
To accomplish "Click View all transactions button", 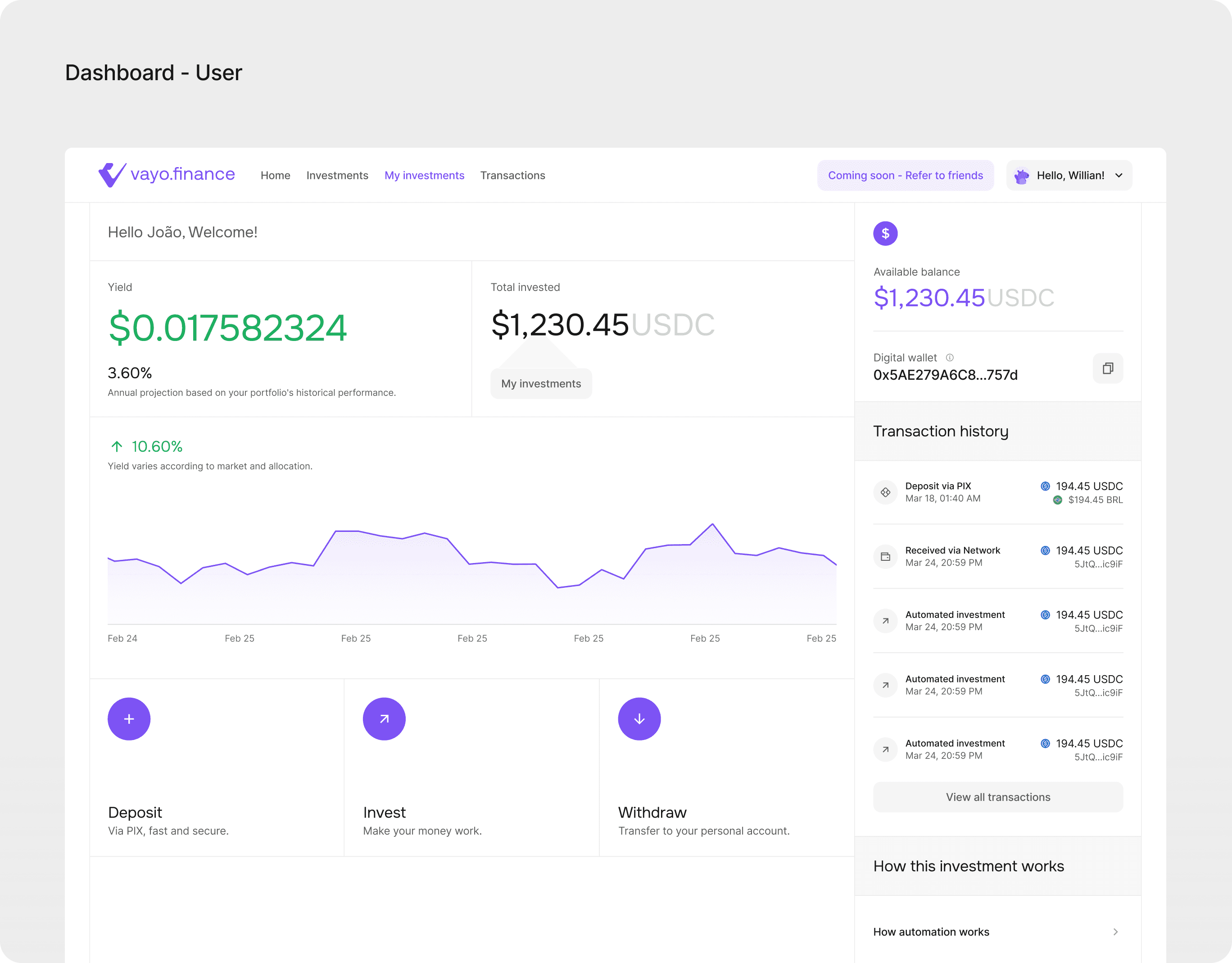I will click(x=998, y=797).
